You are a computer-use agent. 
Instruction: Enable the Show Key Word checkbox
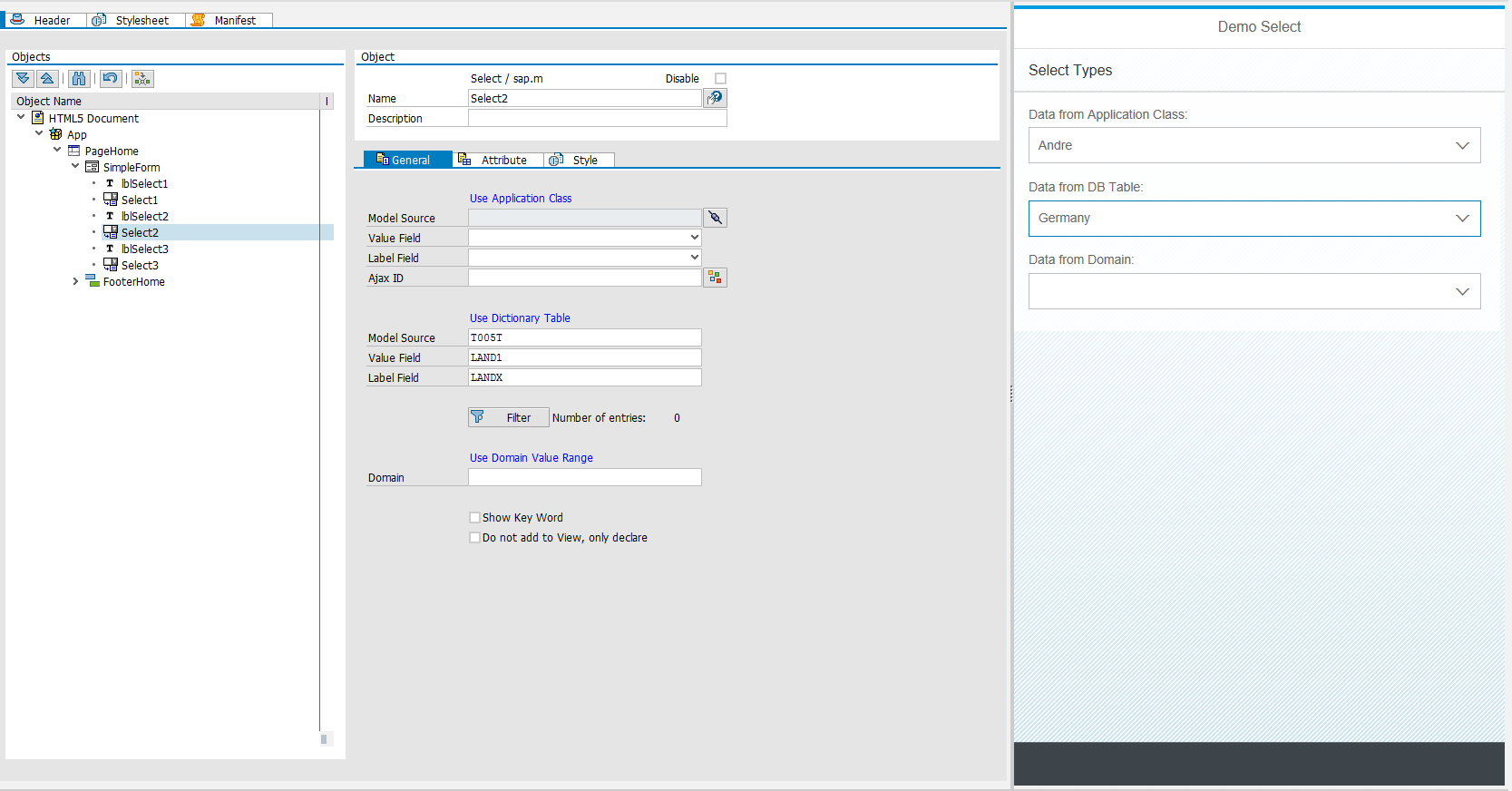click(474, 518)
